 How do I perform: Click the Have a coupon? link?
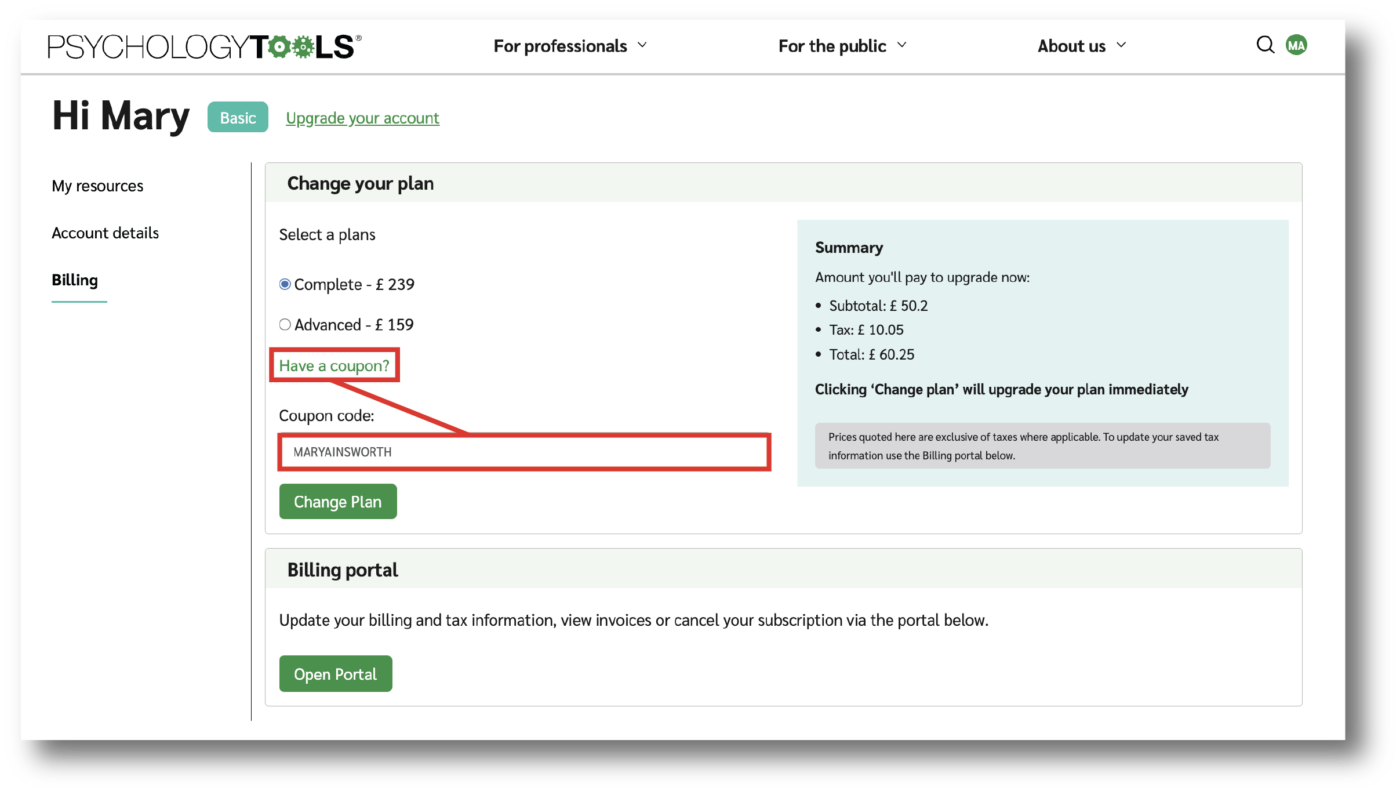point(334,366)
